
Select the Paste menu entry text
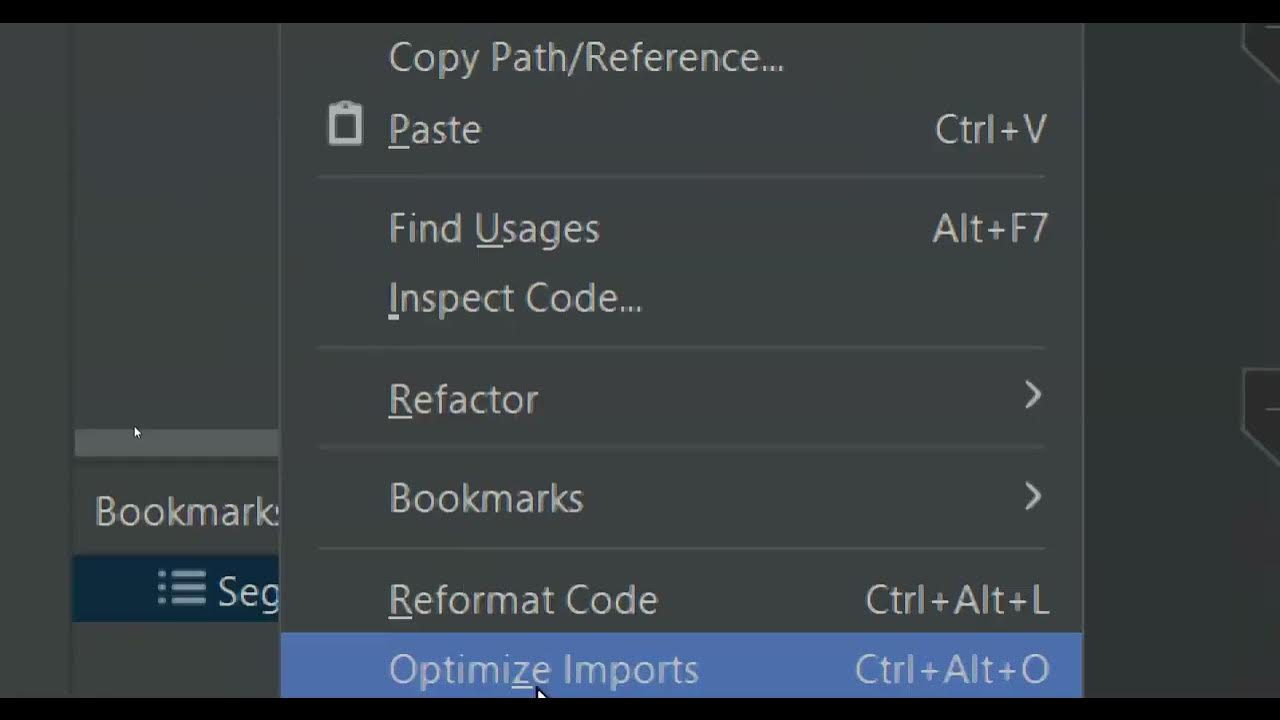click(x=435, y=130)
